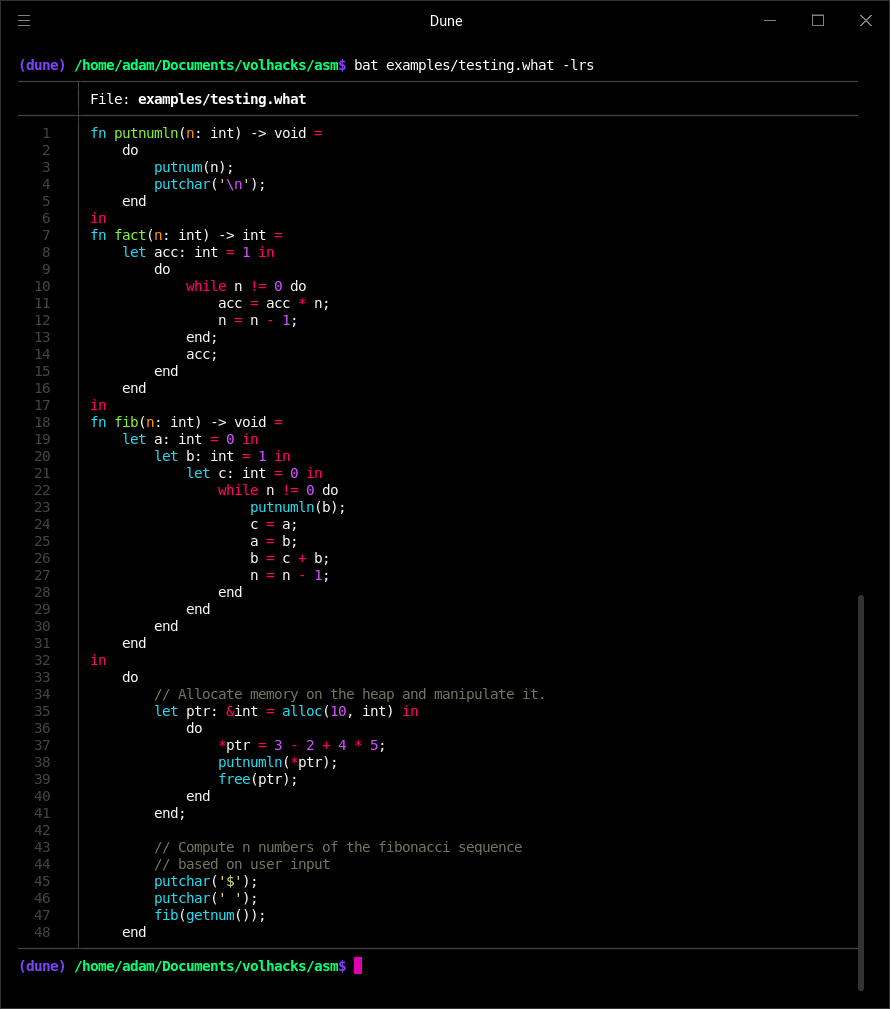Click 'b = c + b;' line
The height and width of the screenshot is (1009, 890).
[290, 558]
